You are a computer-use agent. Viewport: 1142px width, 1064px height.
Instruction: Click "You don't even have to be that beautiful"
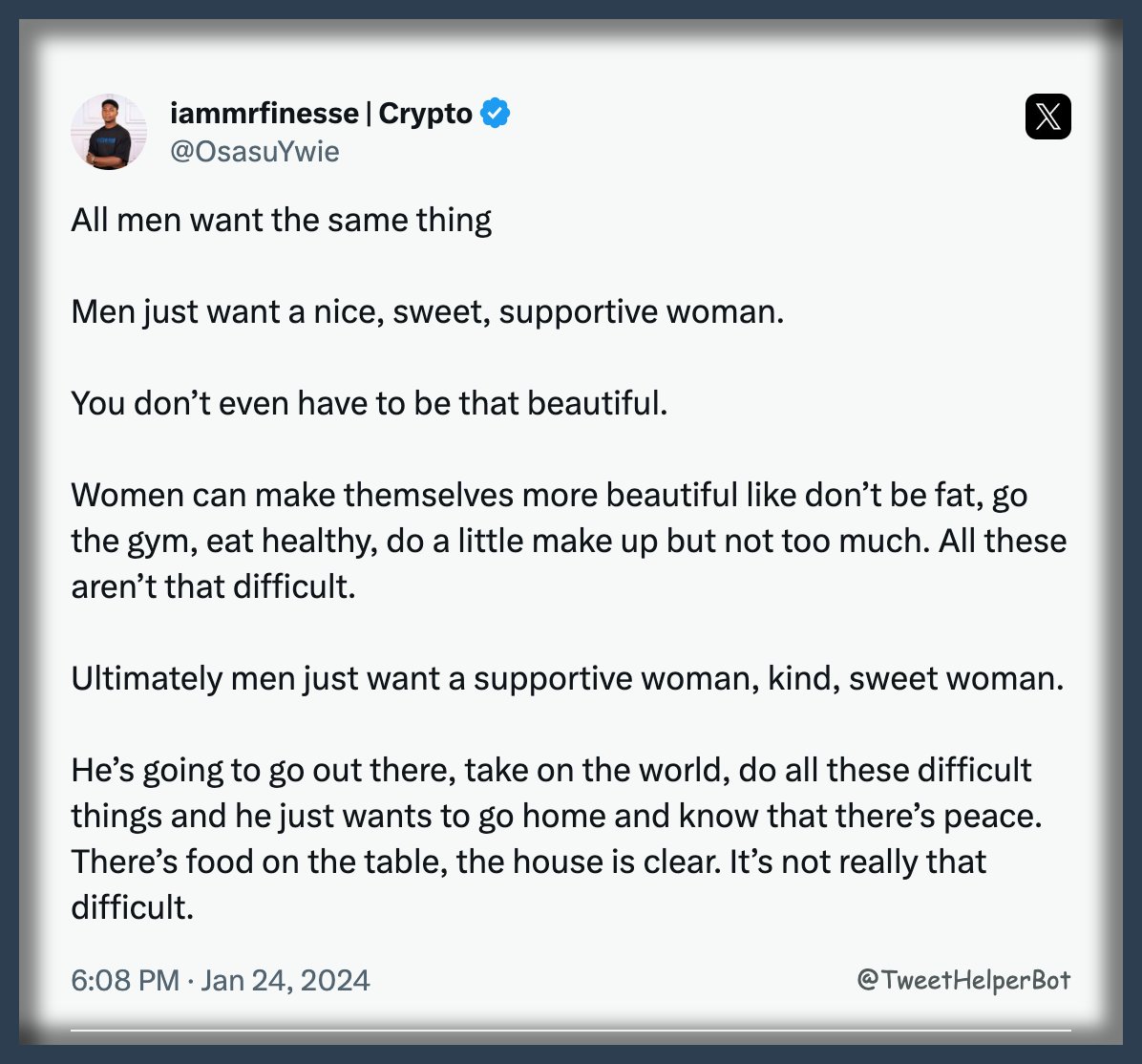click(x=369, y=403)
